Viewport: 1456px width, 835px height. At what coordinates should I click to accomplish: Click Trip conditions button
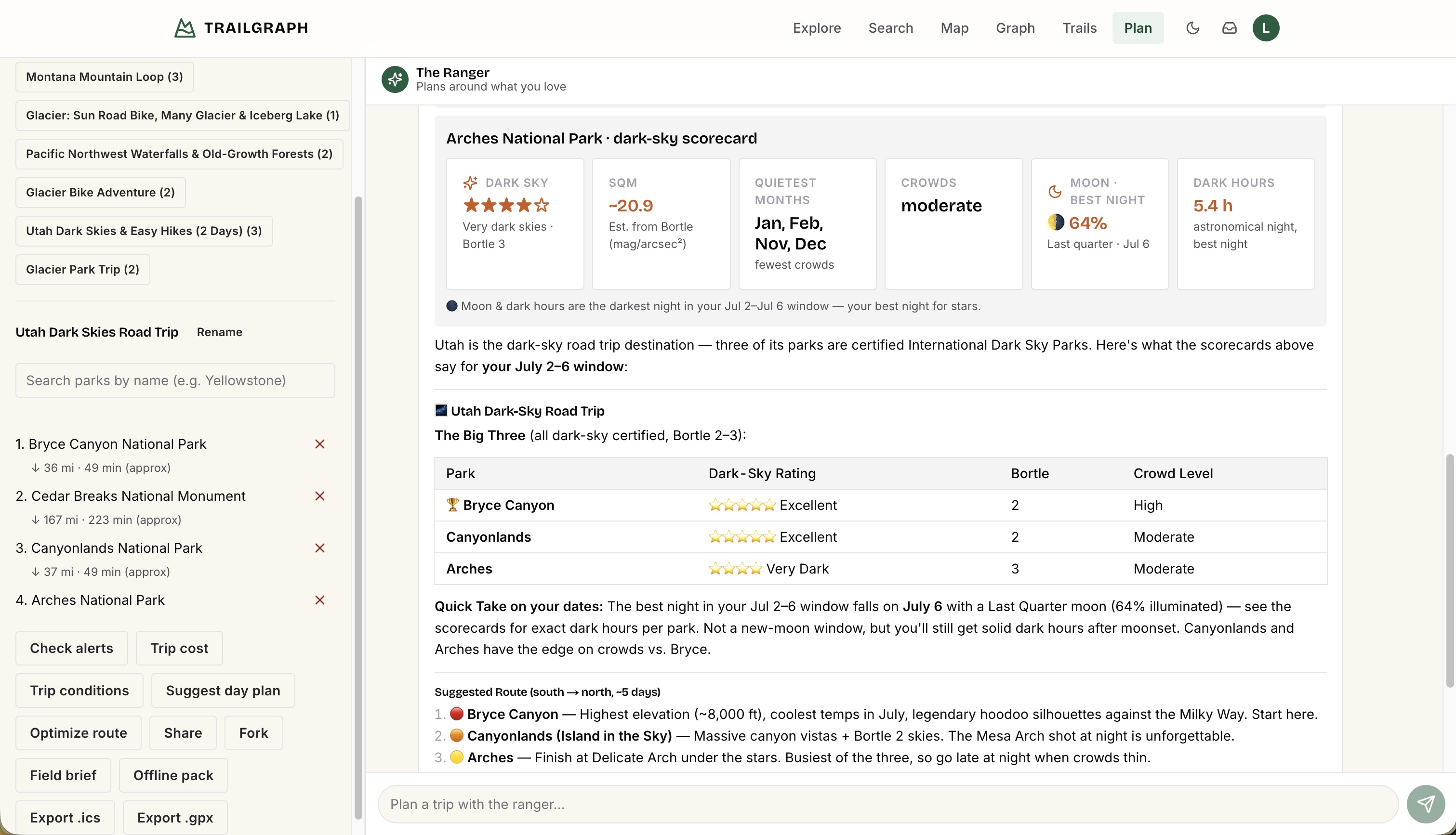click(x=79, y=691)
